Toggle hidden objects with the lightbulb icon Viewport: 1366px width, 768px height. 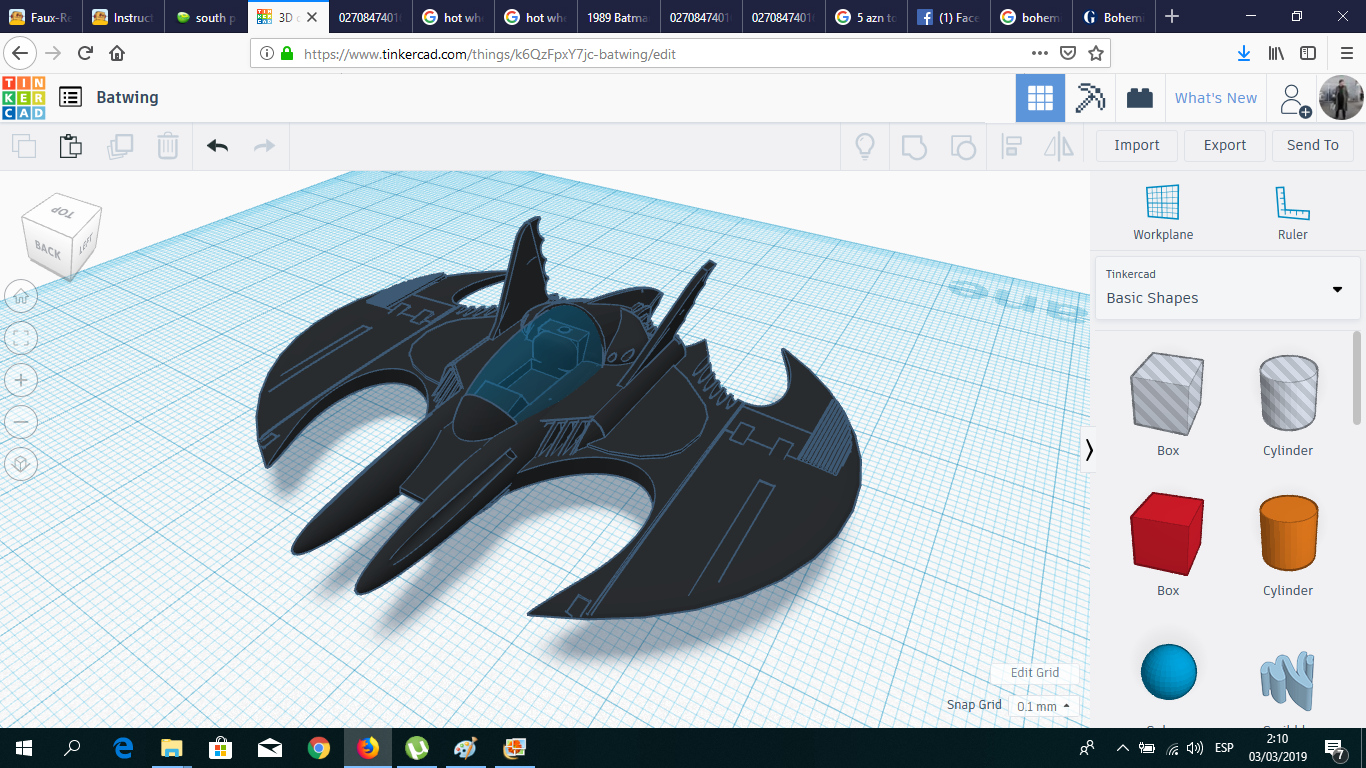pos(864,146)
